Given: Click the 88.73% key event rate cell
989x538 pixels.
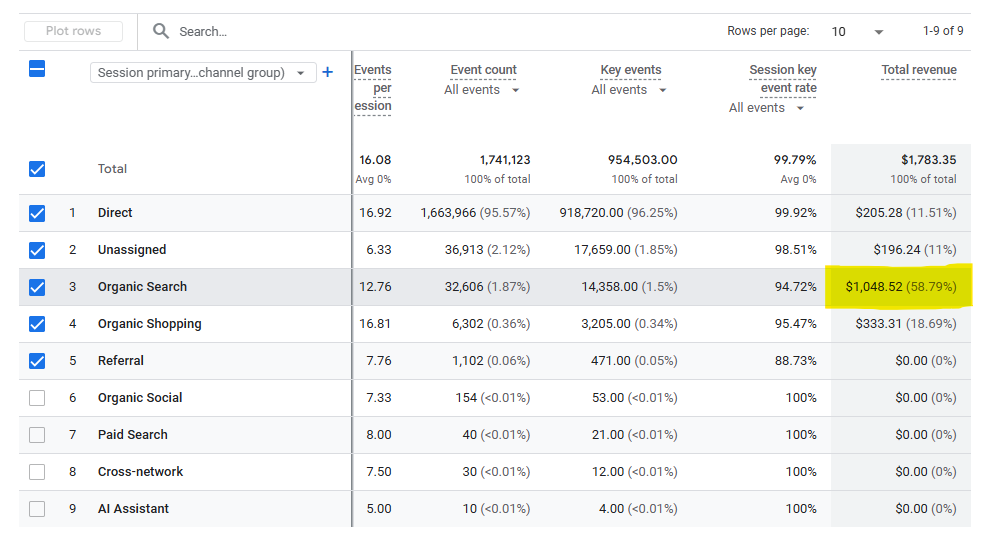Looking at the screenshot, I should 795,361.
